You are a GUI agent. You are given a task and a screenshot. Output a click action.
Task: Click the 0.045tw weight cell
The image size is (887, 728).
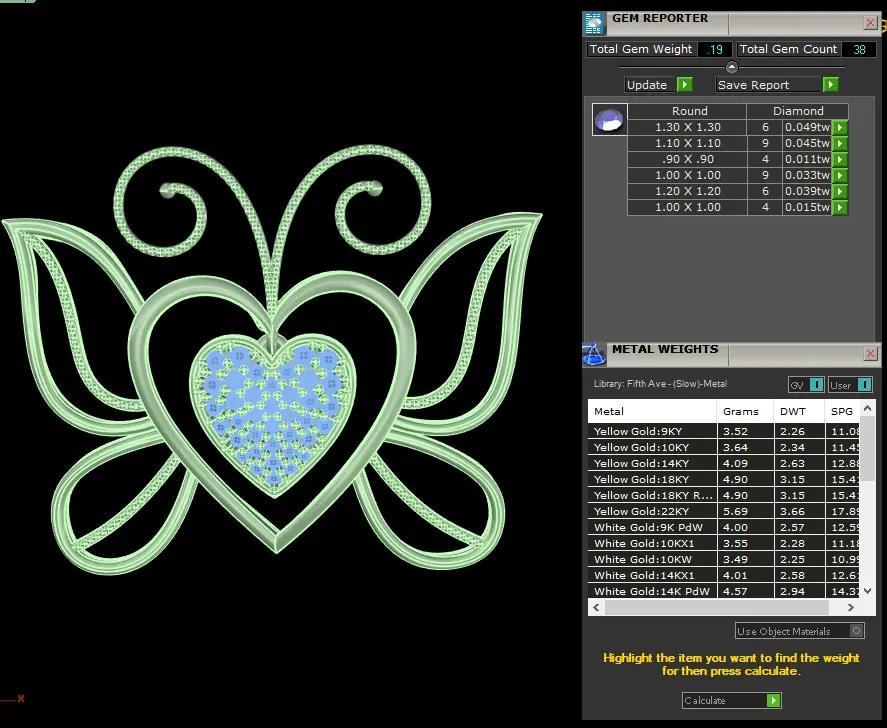pyautogui.click(x=807, y=143)
